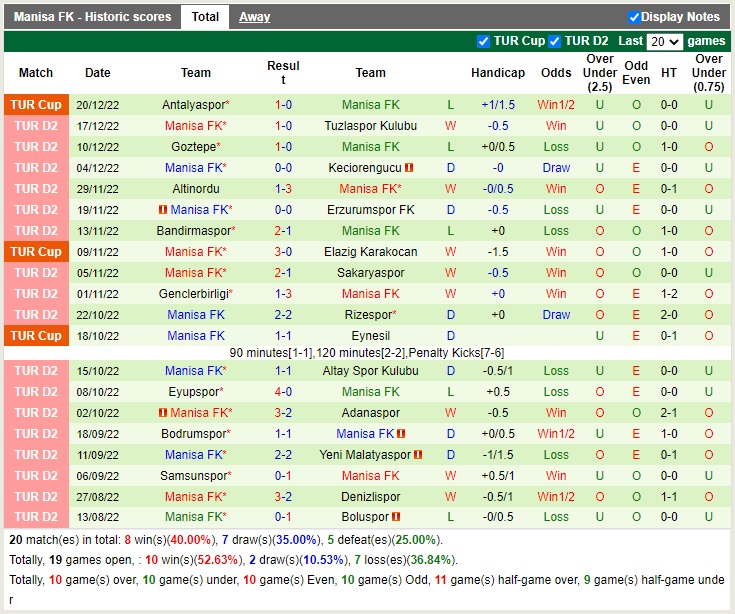Open the Eynesil team link
The height and width of the screenshot is (614, 735).
(370, 336)
